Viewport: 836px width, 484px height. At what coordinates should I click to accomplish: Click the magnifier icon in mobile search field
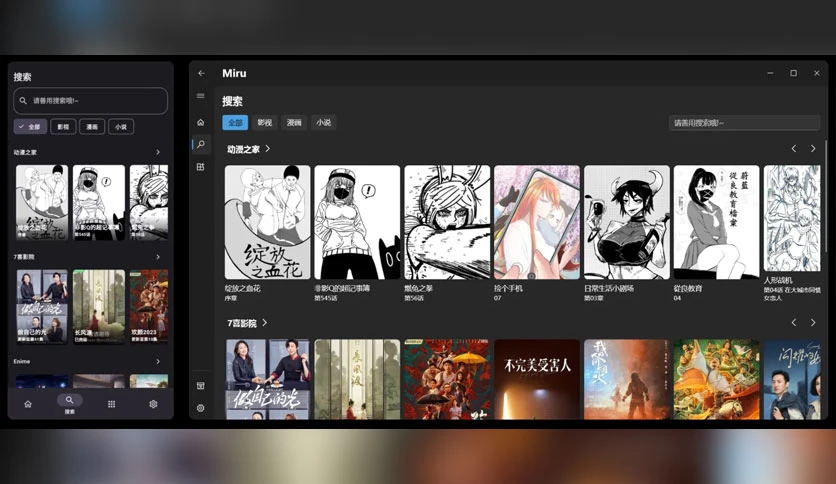23,100
